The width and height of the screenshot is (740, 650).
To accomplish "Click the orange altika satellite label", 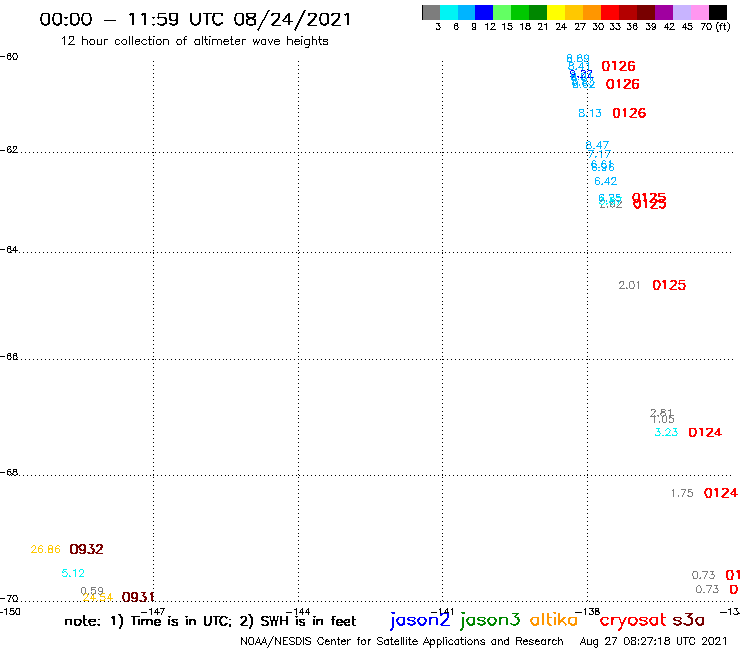I will point(554,620).
